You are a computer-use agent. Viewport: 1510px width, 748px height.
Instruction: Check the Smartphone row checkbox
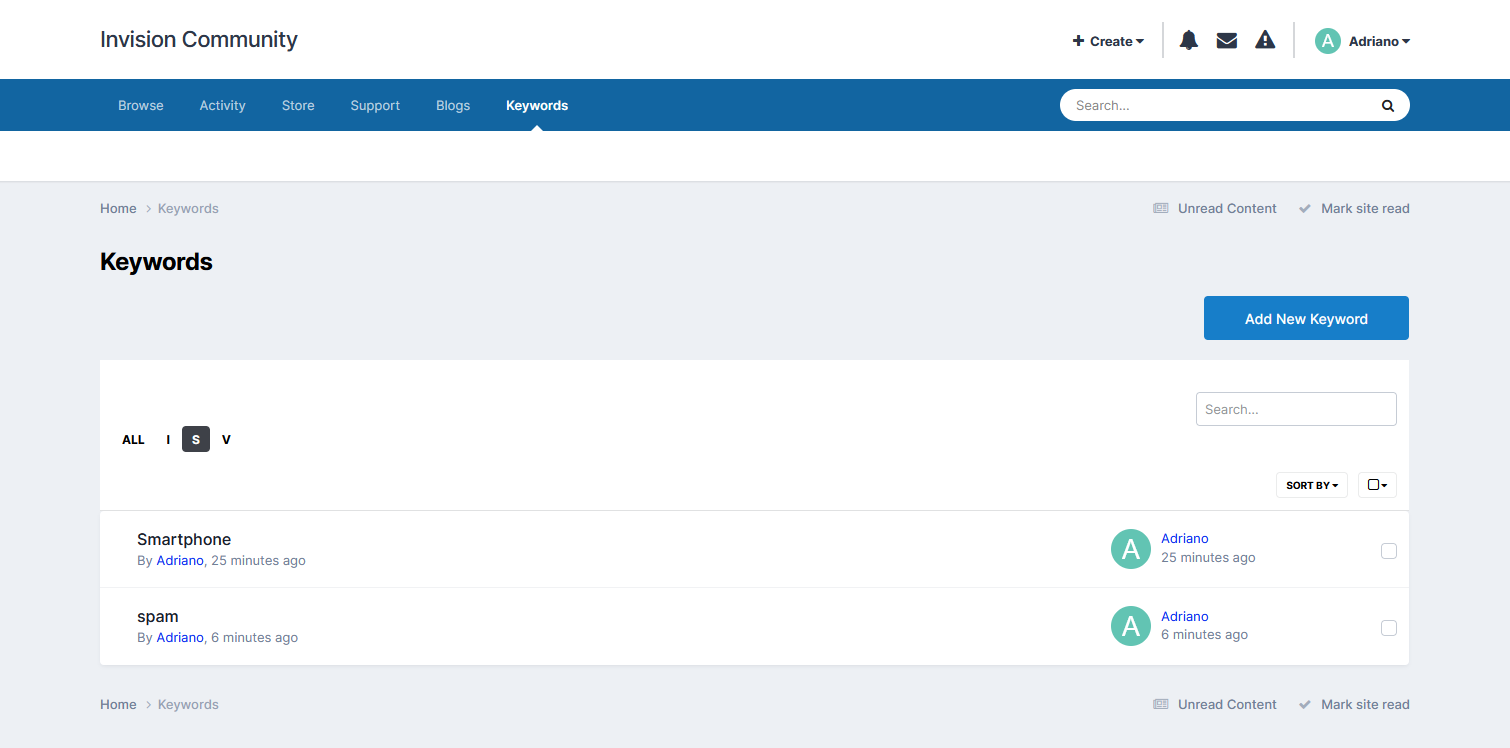[x=1388, y=551]
